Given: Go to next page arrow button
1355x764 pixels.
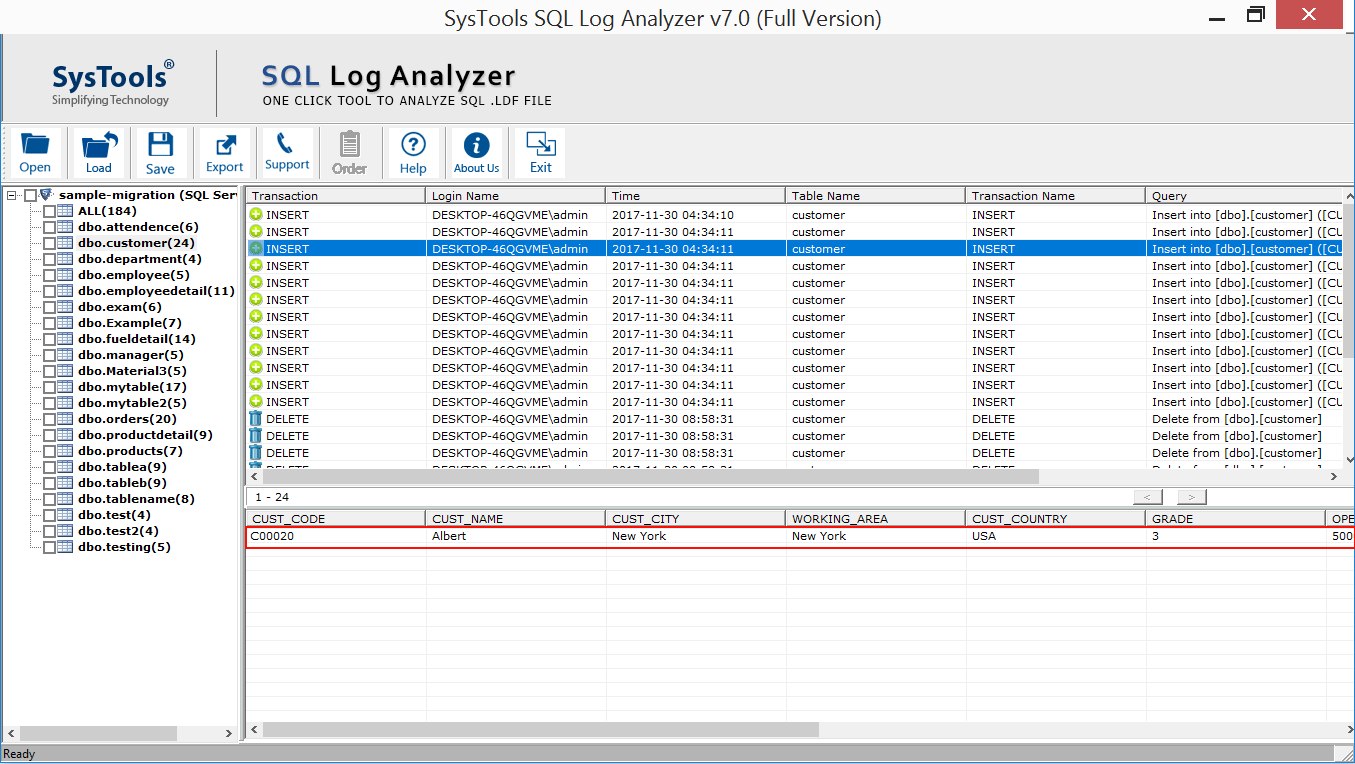Looking at the screenshot, I should [x=1191, y=497].
